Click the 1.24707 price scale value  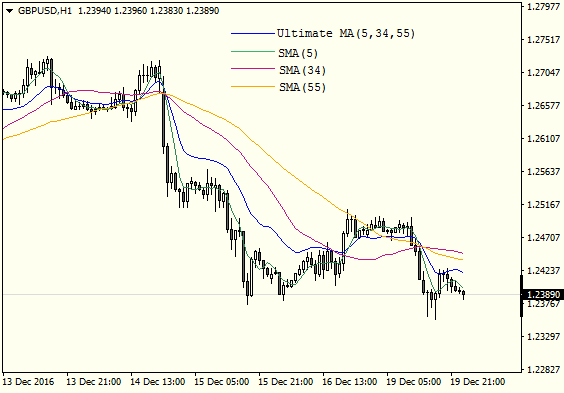tap(543, 238)
